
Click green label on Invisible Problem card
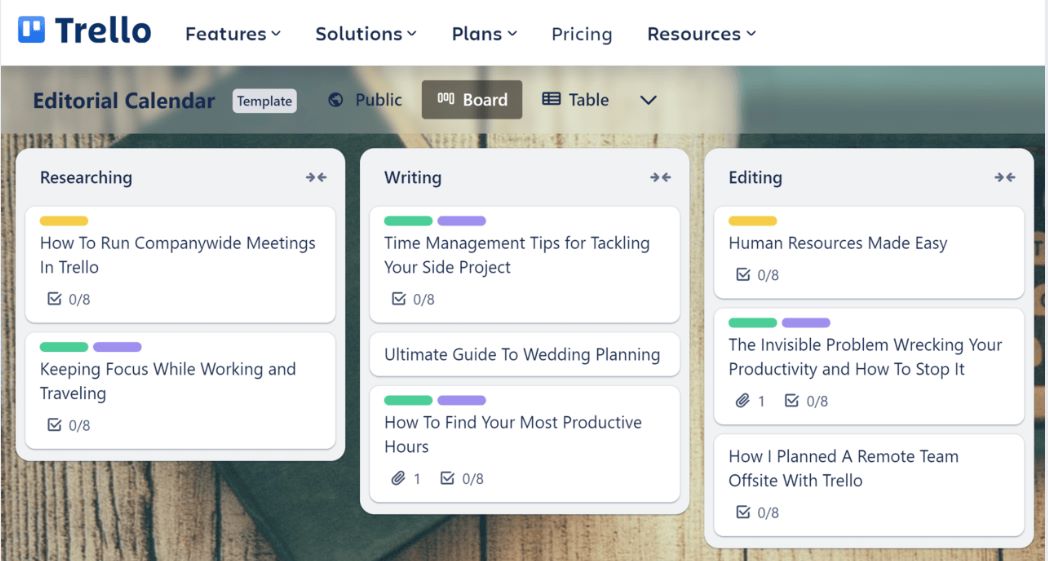click(x=753, y=322)
